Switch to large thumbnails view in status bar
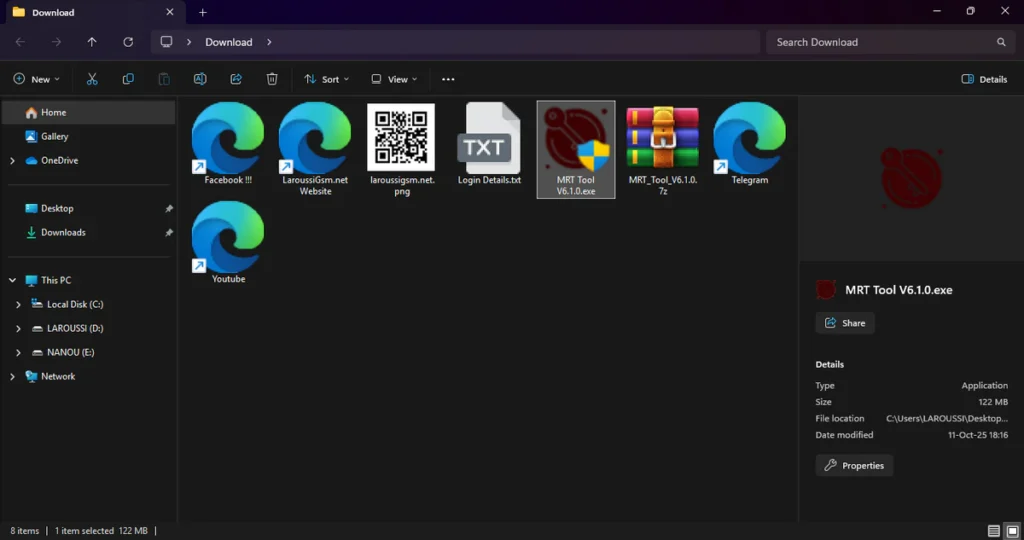1024x540 pixels. tap(1011, 530)
